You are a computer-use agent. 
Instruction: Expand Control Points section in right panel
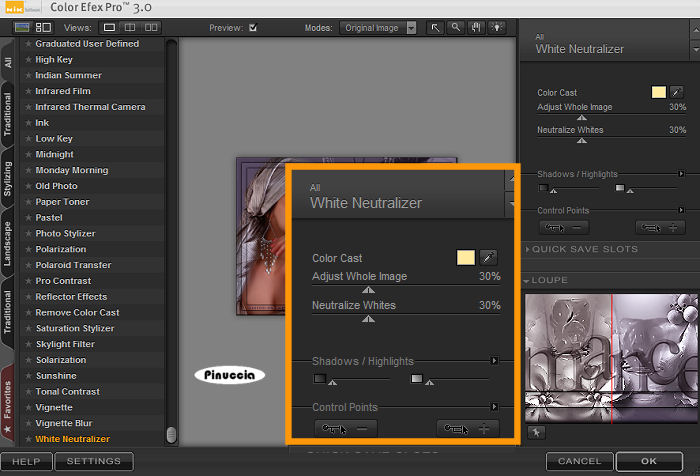(x=681, y=210)
